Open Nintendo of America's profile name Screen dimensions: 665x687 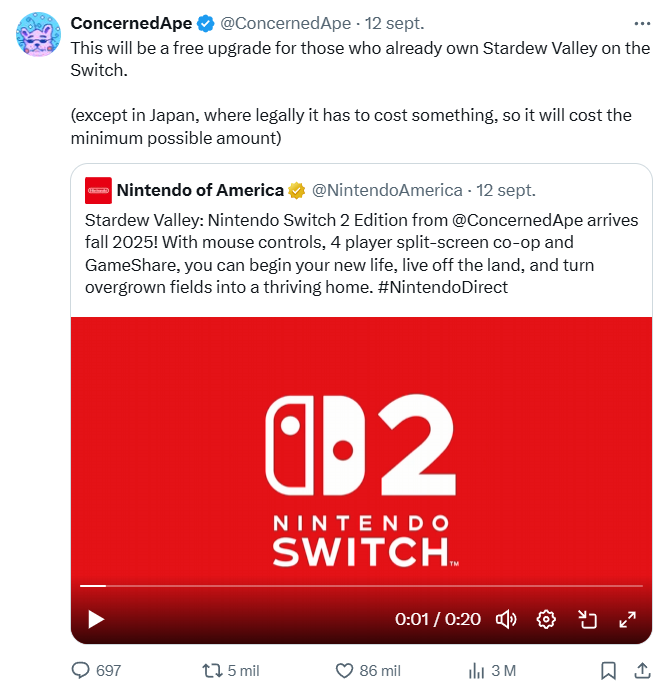pyautogui.click(x=200, y=190)
